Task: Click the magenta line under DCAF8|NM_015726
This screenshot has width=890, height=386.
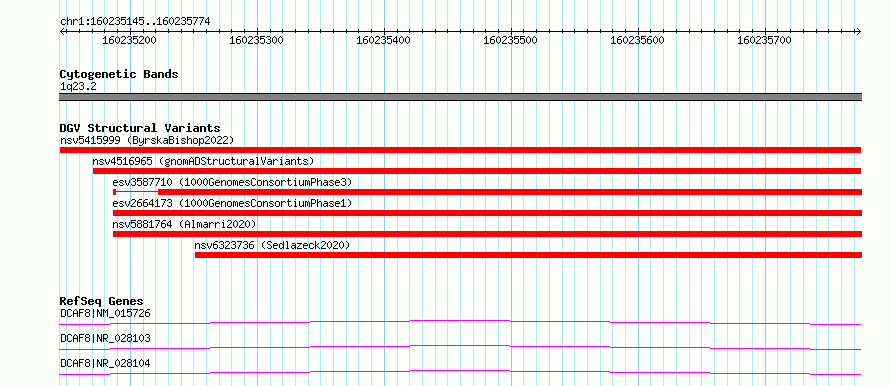Action: (460, 322)
